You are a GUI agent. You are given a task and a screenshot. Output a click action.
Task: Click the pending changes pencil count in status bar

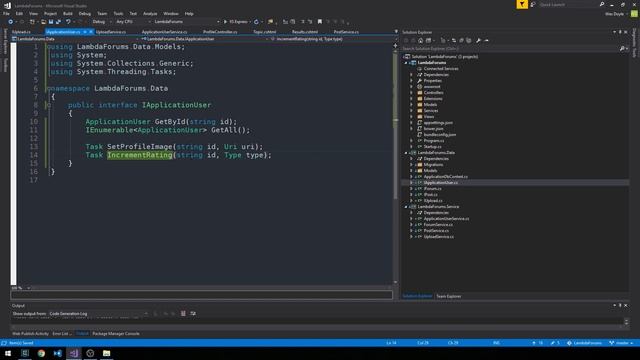(x=555, y=343)
